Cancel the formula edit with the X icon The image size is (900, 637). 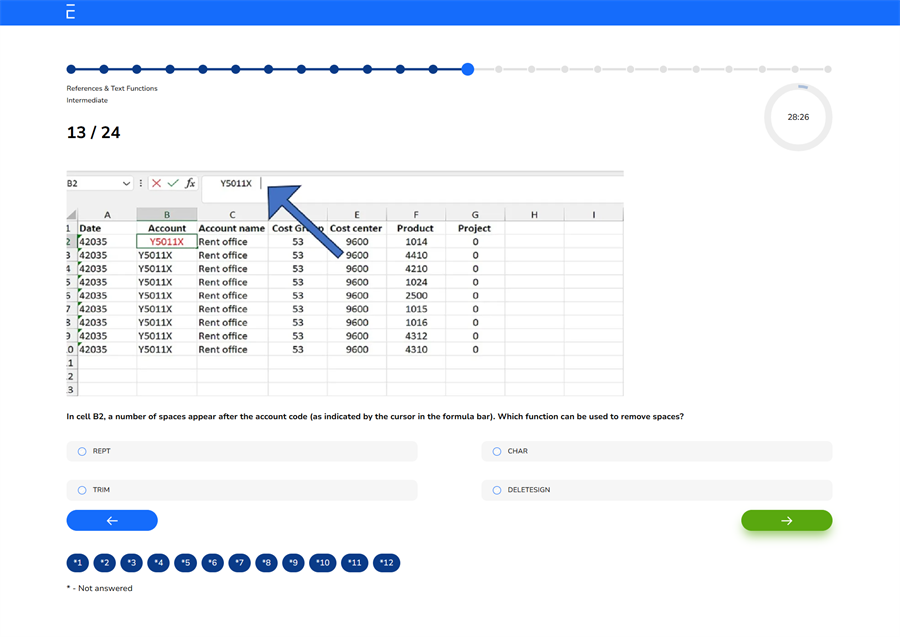pyautogui.click(x=157, y=183)
